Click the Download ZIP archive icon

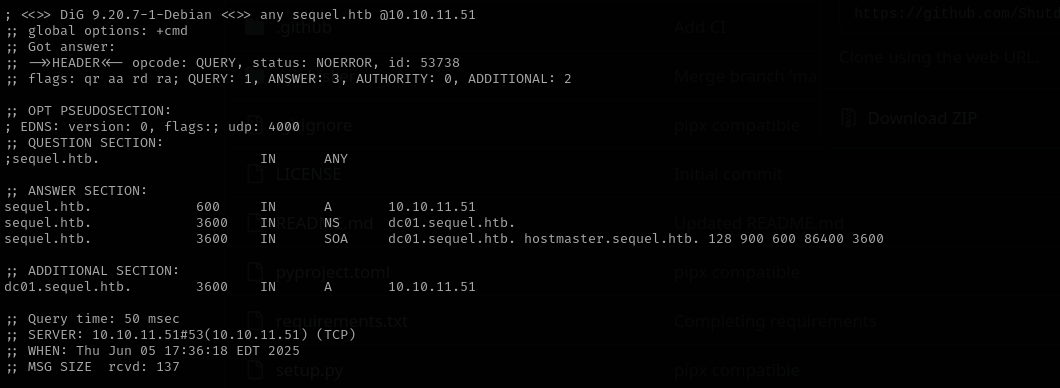(848, 118)
